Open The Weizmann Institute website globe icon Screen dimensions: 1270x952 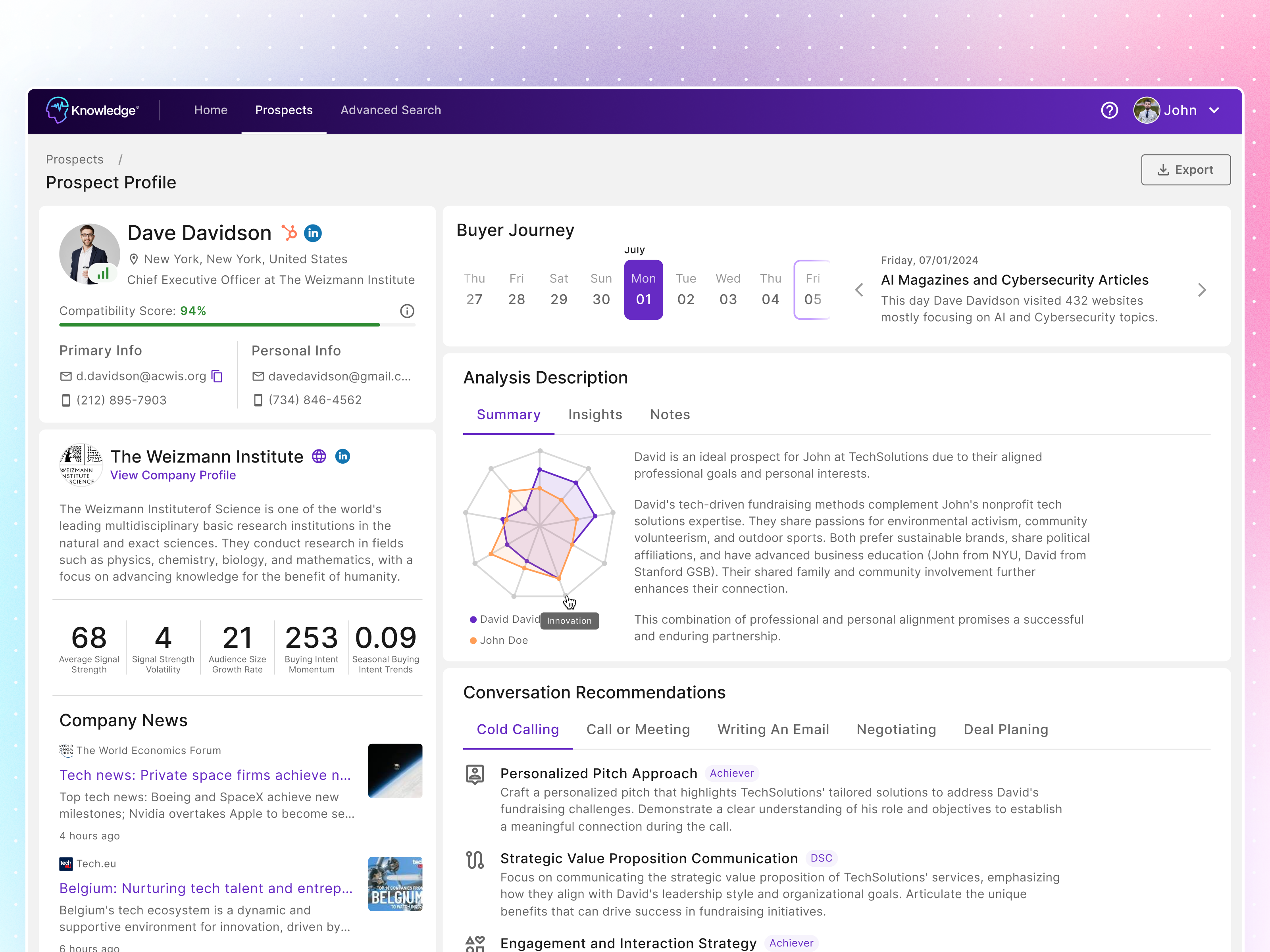pyautogui.click(x=319, y=457)
